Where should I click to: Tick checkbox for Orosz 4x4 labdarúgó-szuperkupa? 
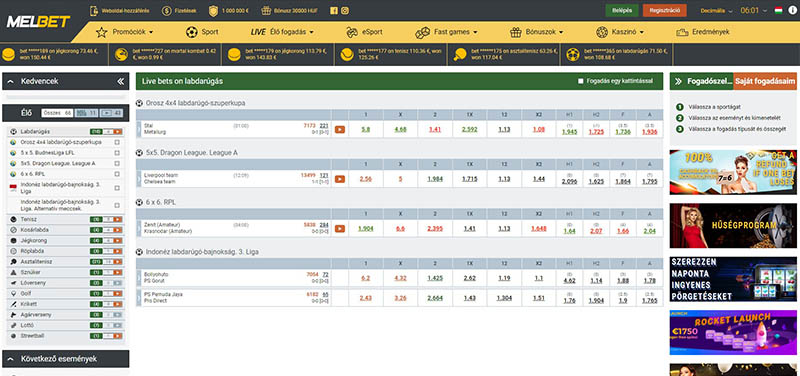[117, 142]
